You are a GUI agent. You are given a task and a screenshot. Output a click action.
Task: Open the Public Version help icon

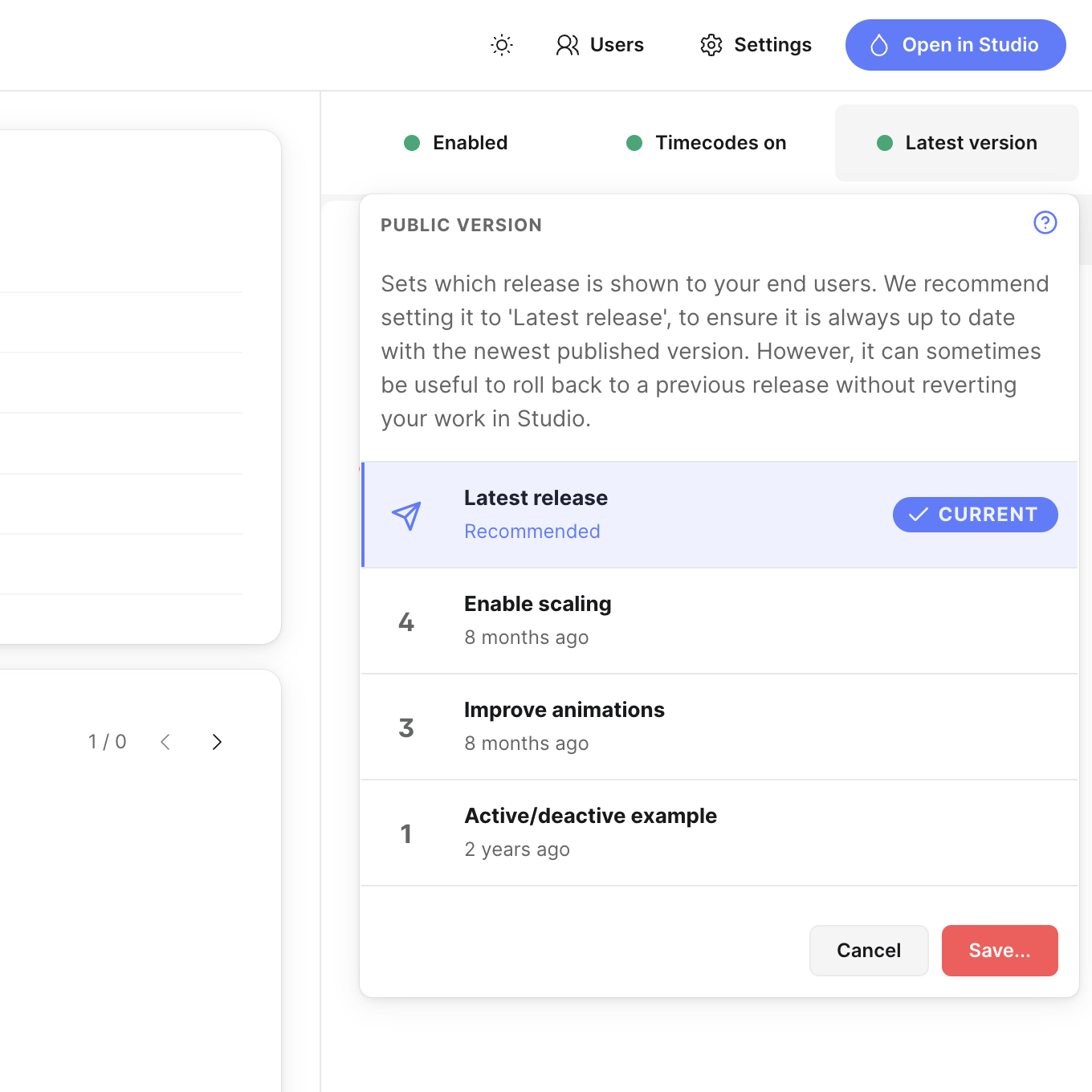coord(1045,222)
